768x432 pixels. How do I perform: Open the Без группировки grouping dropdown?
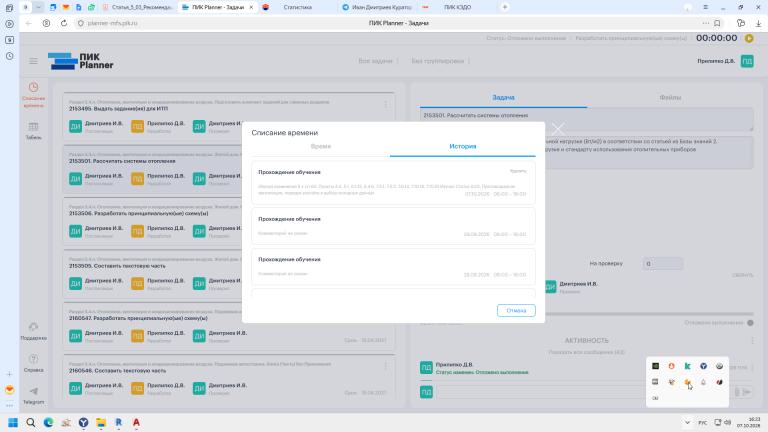[x=441, y=61]
